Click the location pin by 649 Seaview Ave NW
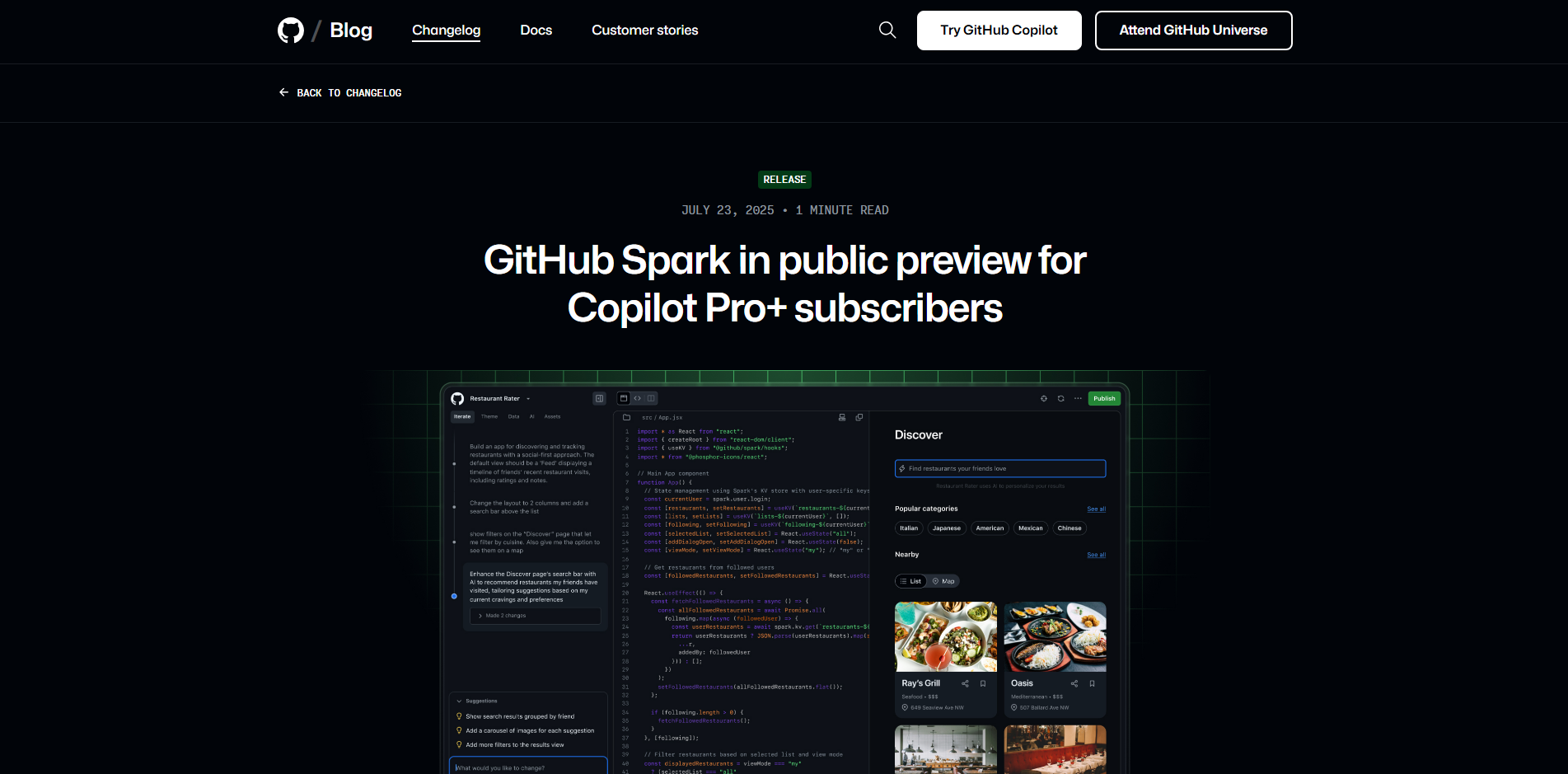Image resolution: width=1568 pixels, height=774 pixels. tap(905, 708)
